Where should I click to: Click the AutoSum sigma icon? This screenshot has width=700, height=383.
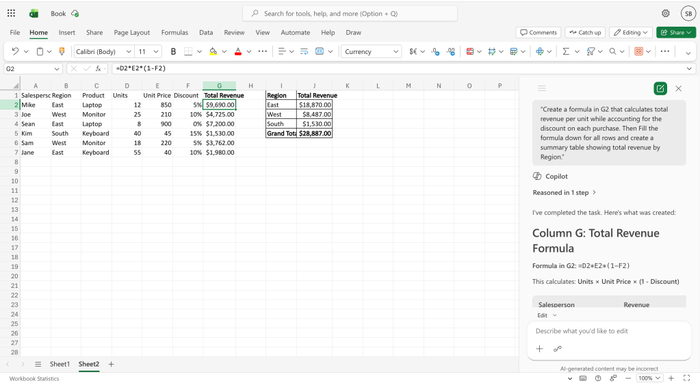click(566, 51)
